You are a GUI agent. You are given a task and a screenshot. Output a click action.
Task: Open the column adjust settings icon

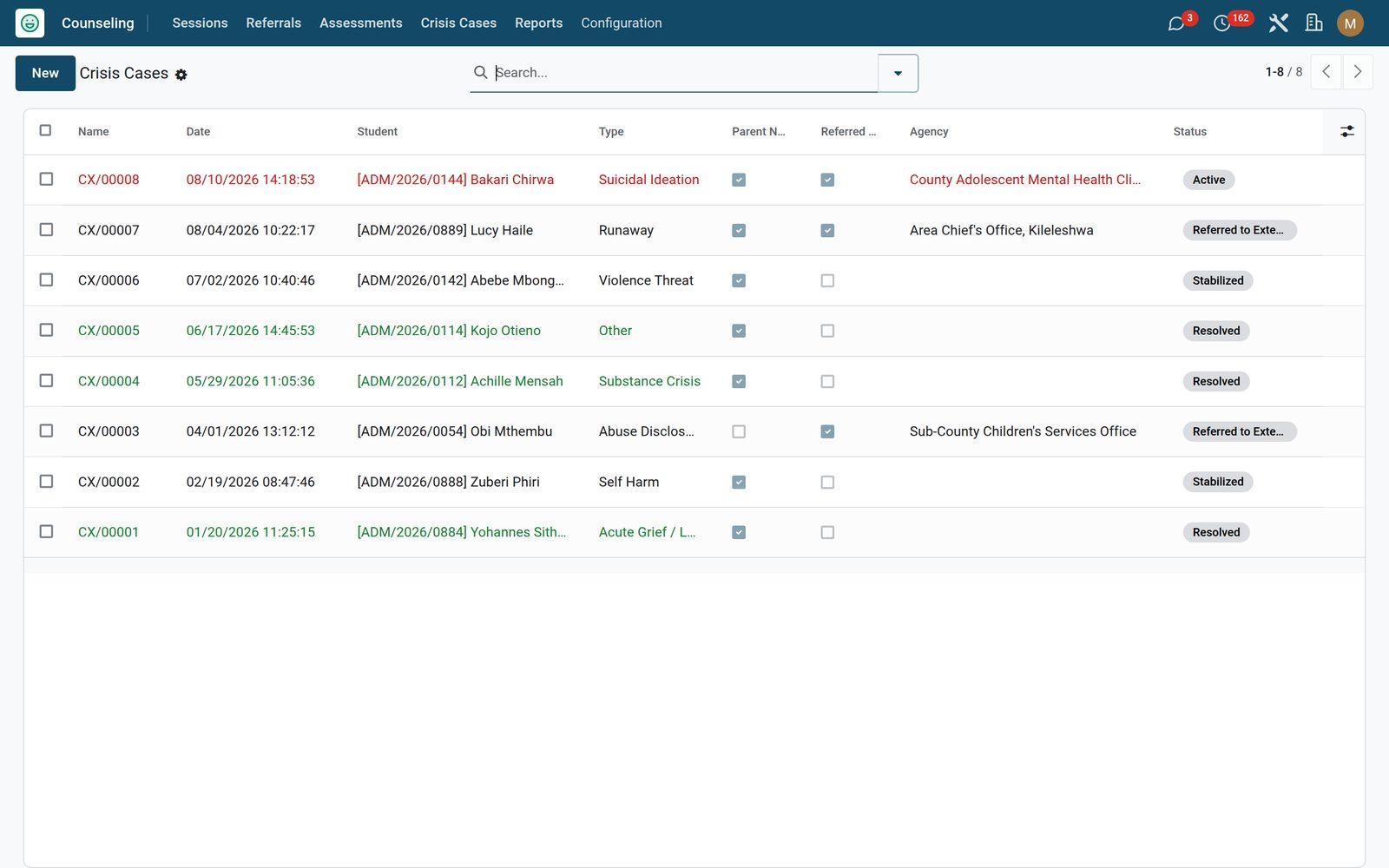click(x=1346, y=131)
